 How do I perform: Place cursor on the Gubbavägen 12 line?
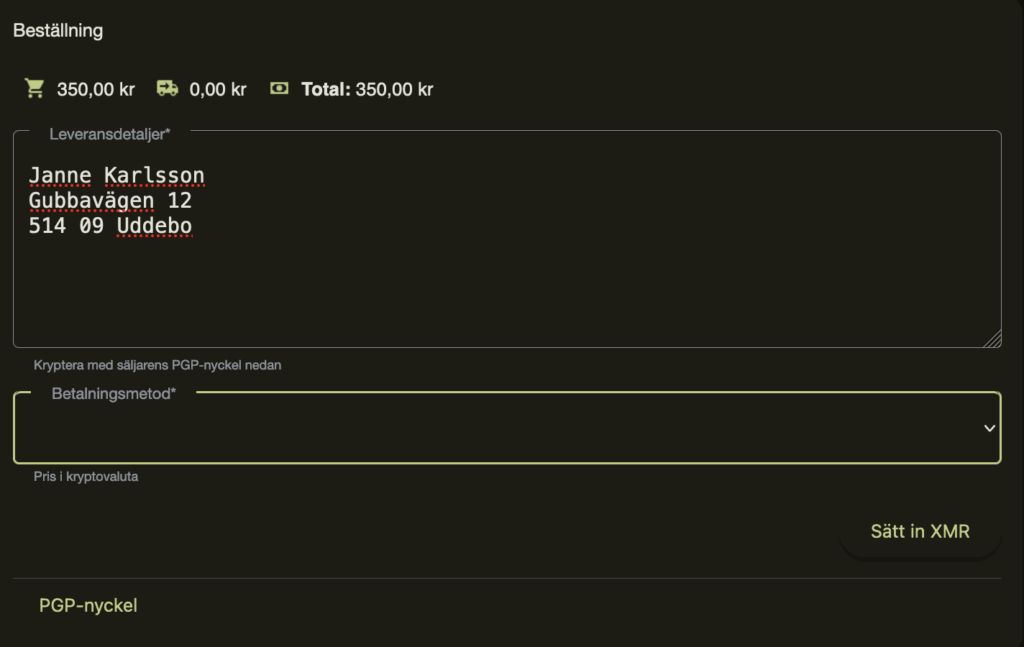[110, 201]
